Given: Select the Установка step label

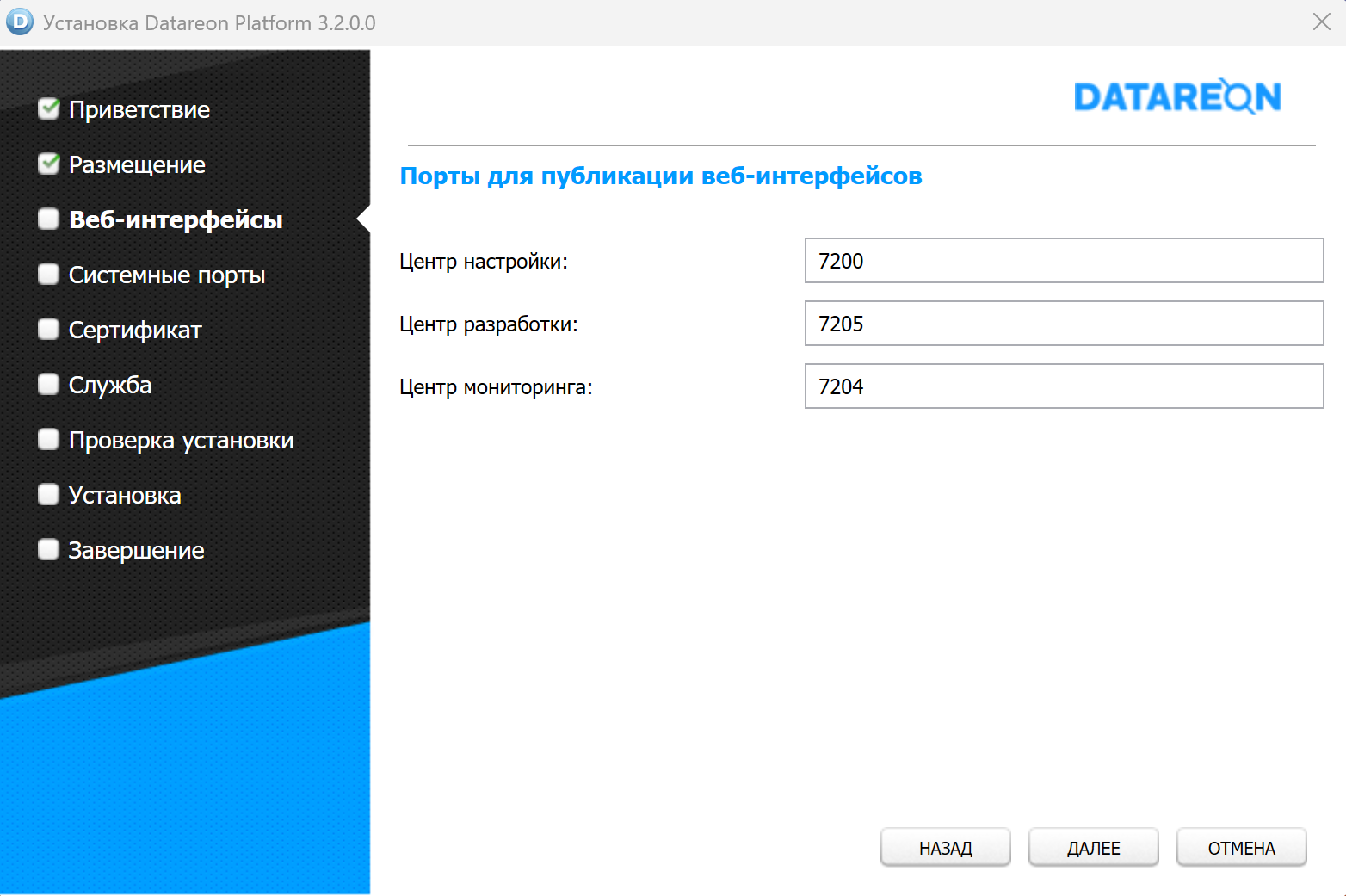Looking at the screenshot, I should pyautogui.click(x=125, y=496).
